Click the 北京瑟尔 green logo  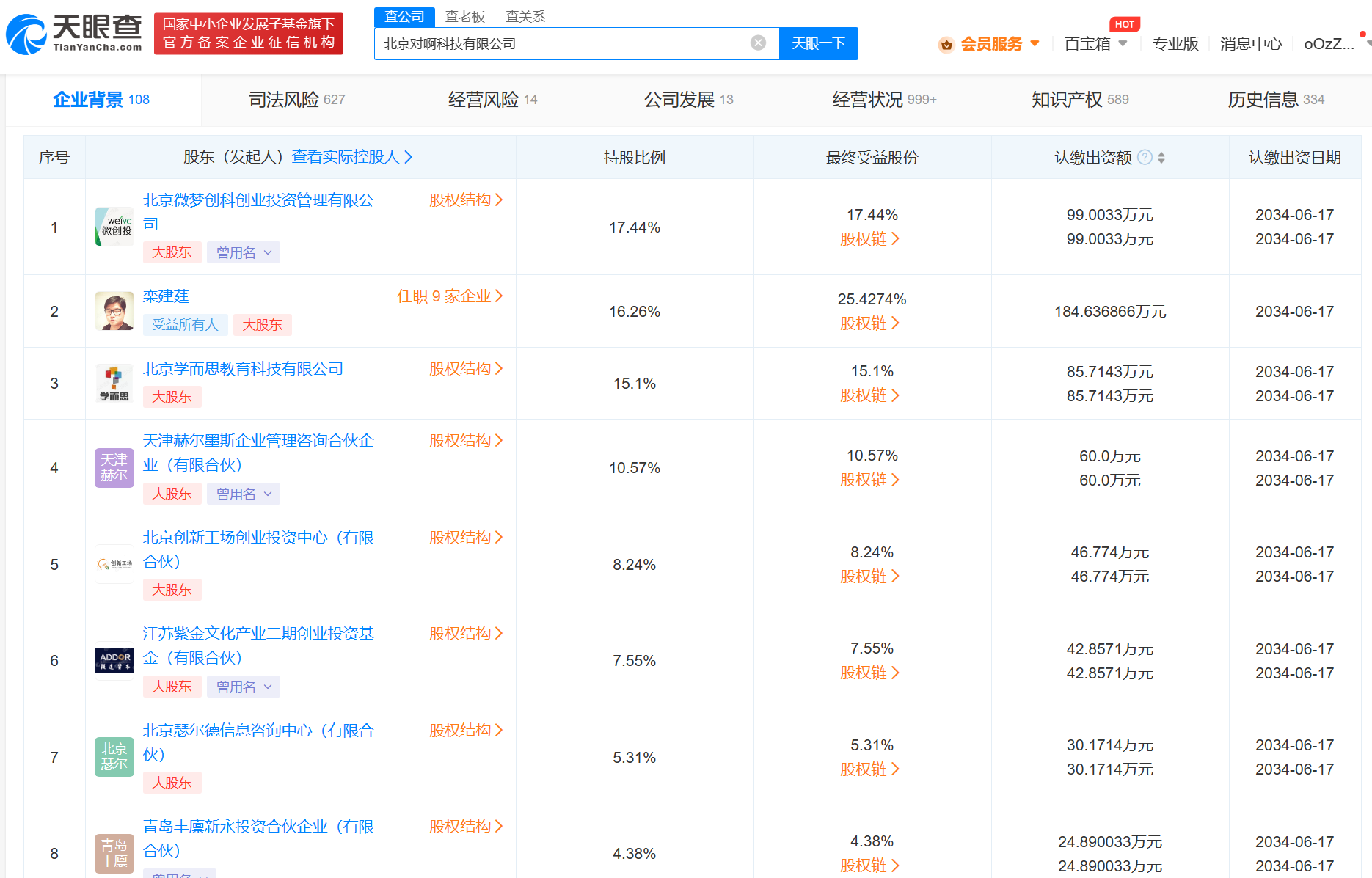[x=114, y=757]
